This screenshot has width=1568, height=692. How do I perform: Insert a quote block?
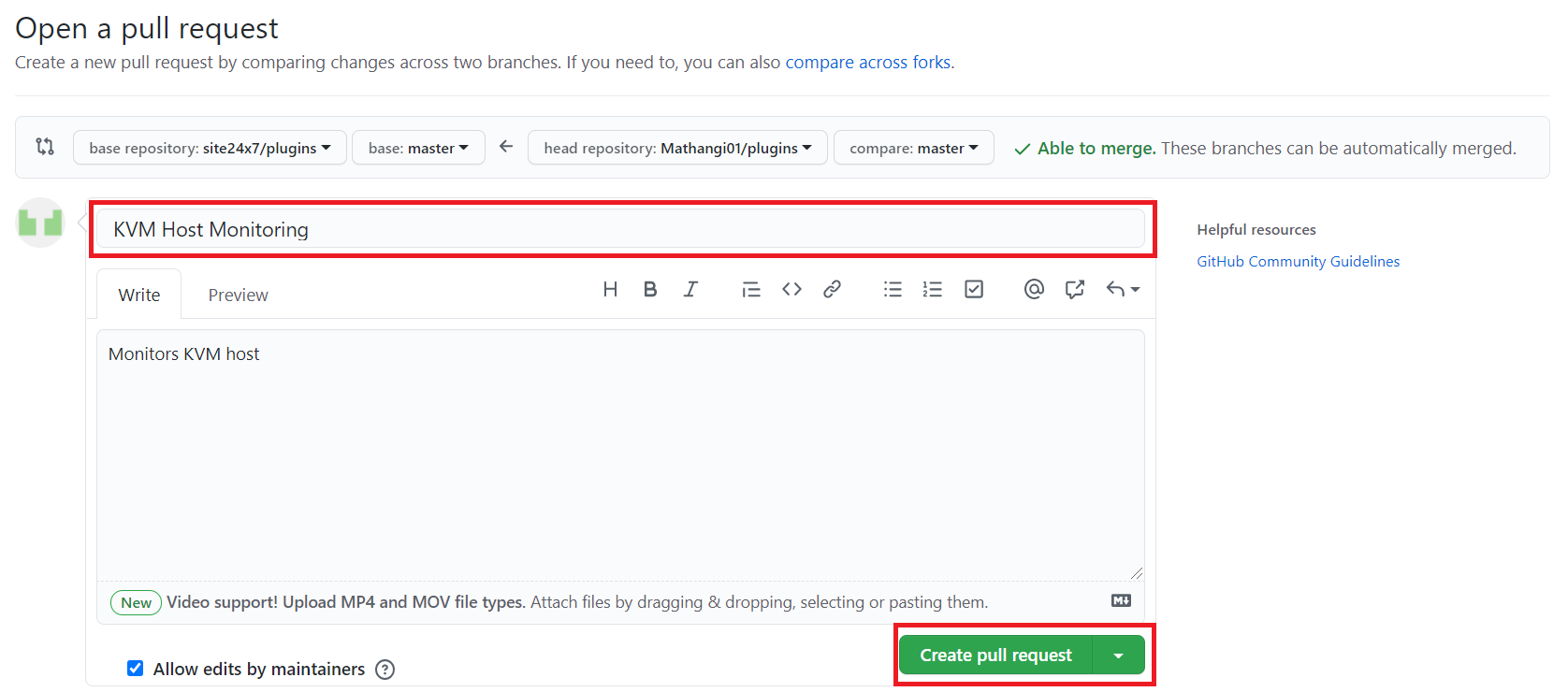pos(750,290)
